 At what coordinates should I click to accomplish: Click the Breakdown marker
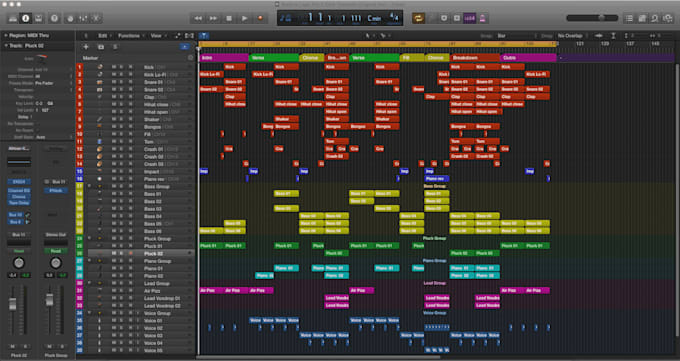pyautogui.click(x=475, y=58)
